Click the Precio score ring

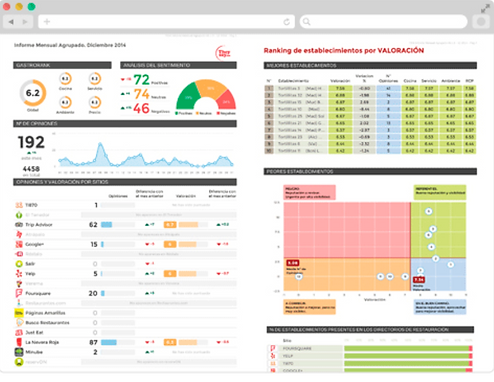95,102
